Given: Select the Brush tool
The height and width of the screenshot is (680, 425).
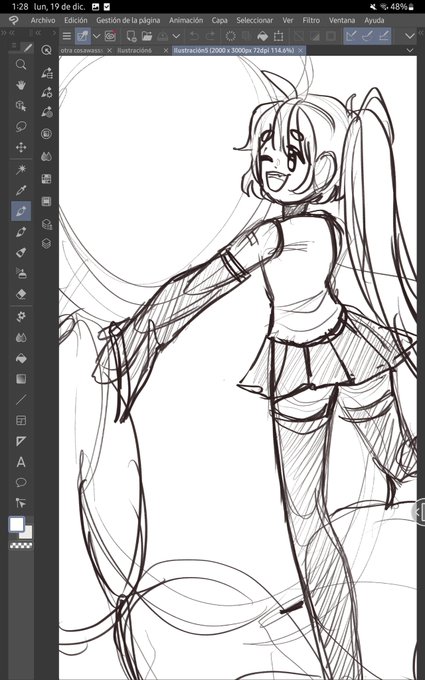Looking at the screenshot, I should [x=21, y=252].
